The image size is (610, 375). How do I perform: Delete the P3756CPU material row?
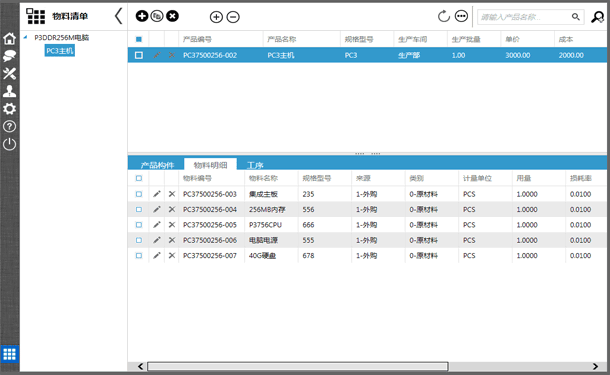[172, 224]
